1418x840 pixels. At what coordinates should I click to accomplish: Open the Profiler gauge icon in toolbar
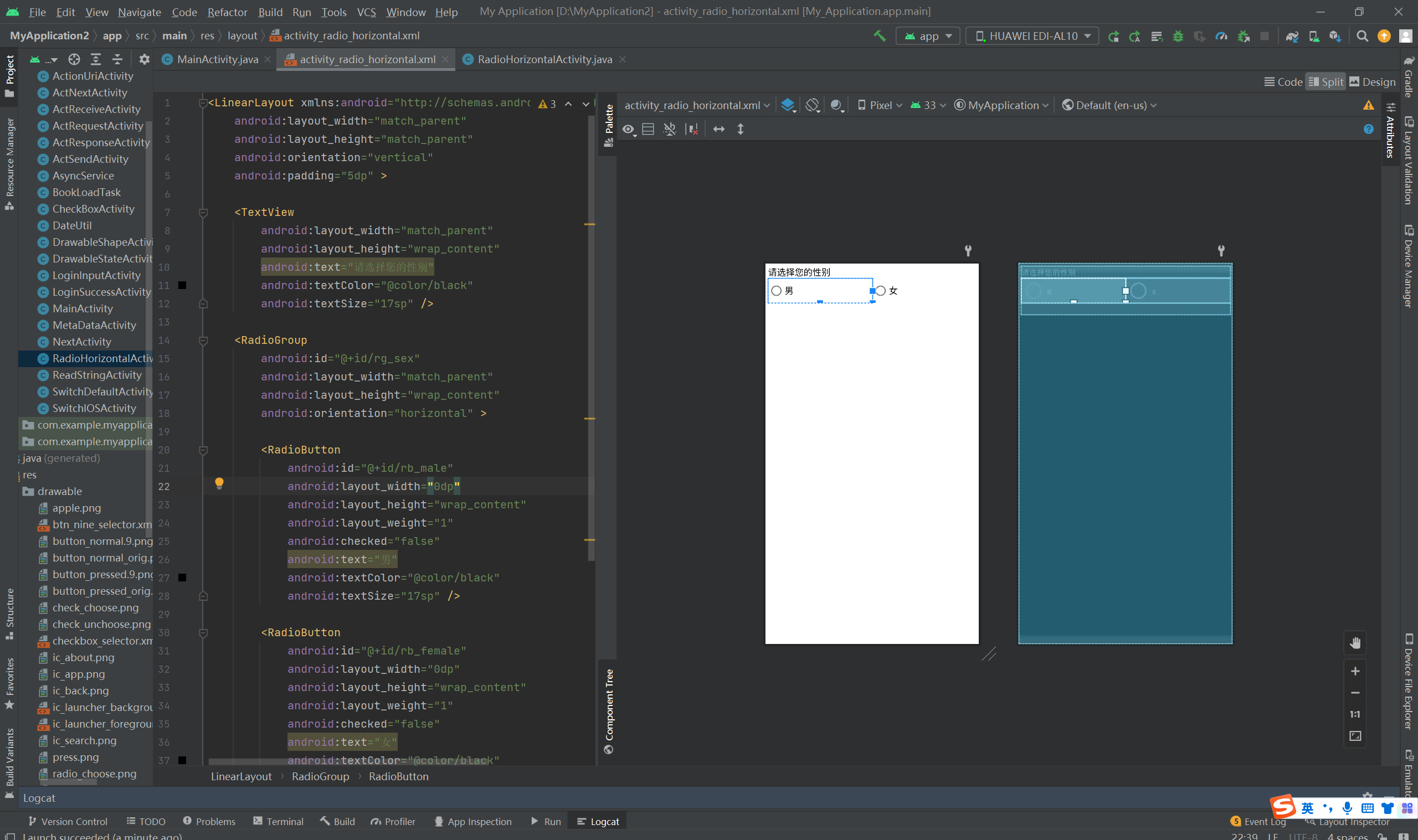(1221, 36)
